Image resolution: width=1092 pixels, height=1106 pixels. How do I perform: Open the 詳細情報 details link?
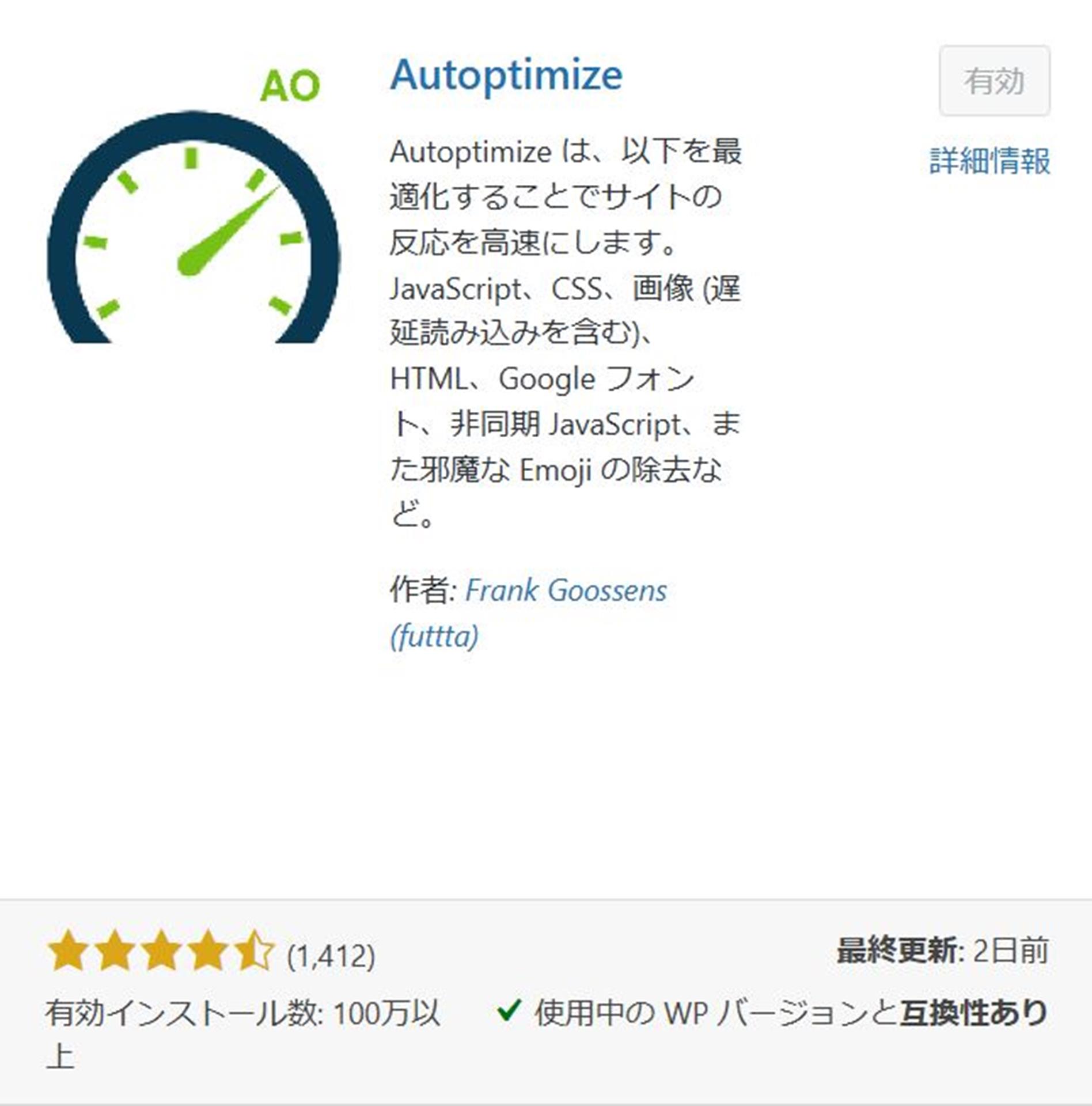click(989, 161)
